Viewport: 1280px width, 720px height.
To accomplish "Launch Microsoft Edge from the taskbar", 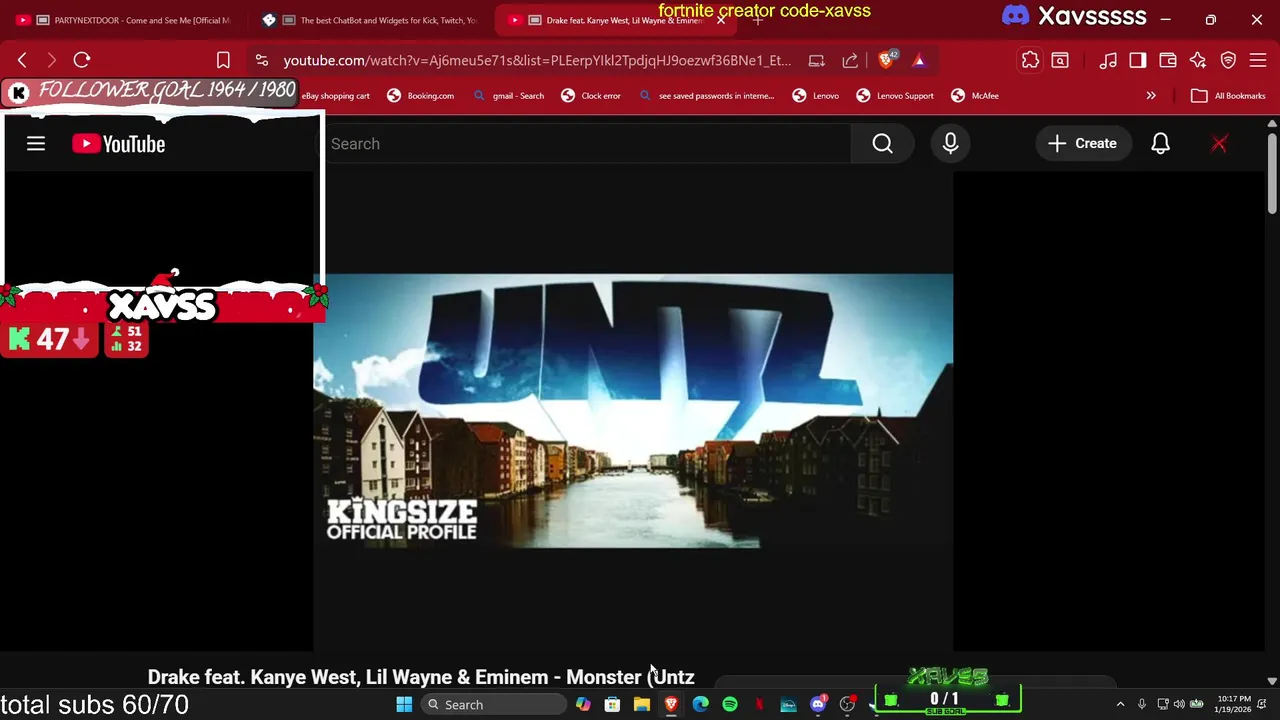I will 700,704.
